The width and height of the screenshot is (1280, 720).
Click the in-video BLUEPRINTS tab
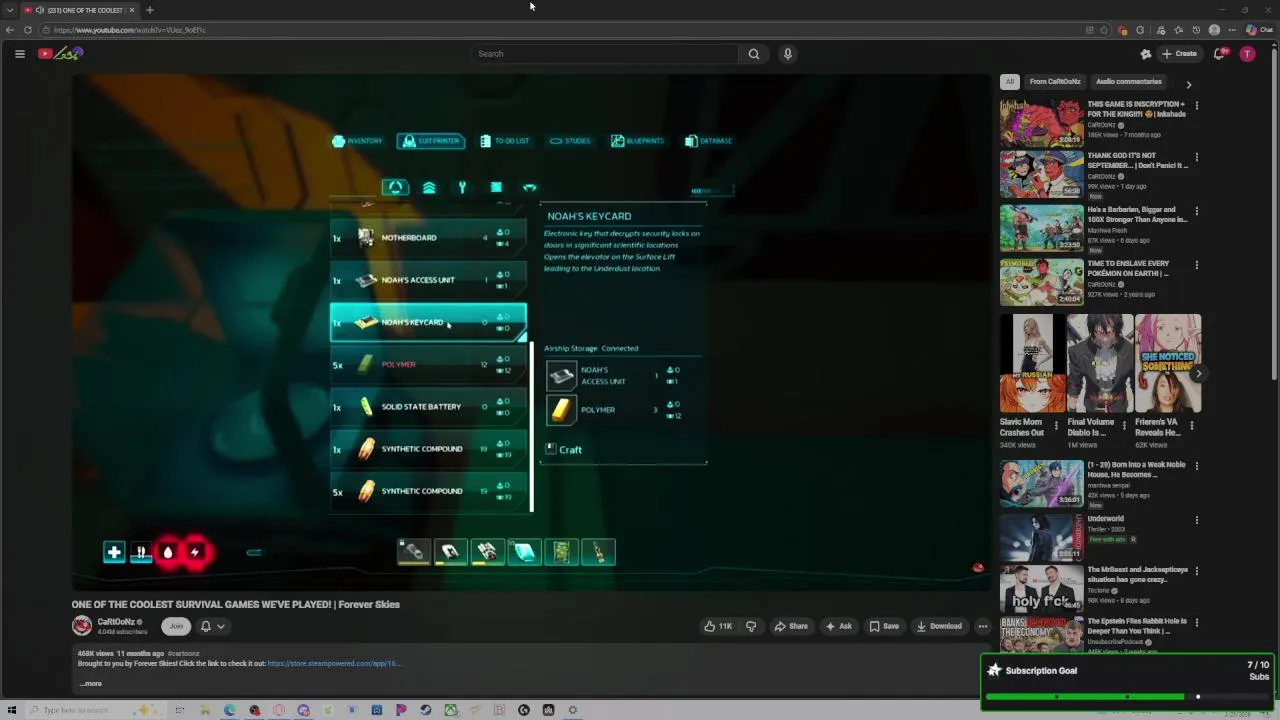(637, 141)
